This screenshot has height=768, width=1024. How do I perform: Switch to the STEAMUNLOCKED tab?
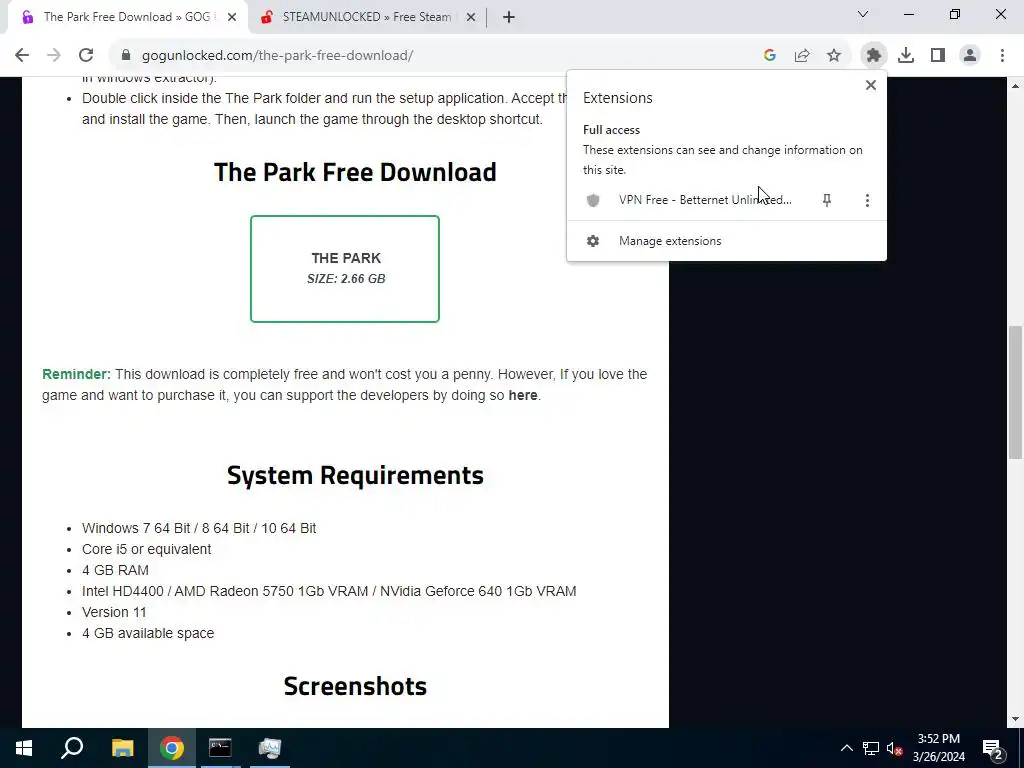point(366,17)
